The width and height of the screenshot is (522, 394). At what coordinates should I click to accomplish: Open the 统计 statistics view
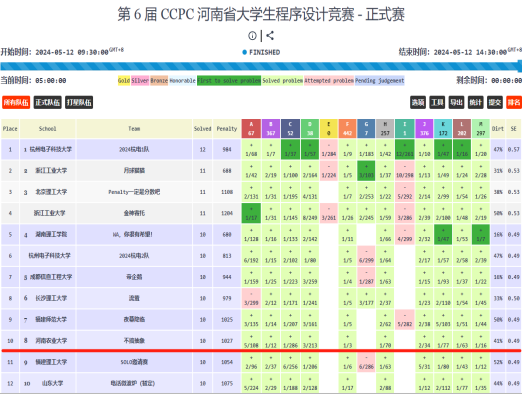475,102
